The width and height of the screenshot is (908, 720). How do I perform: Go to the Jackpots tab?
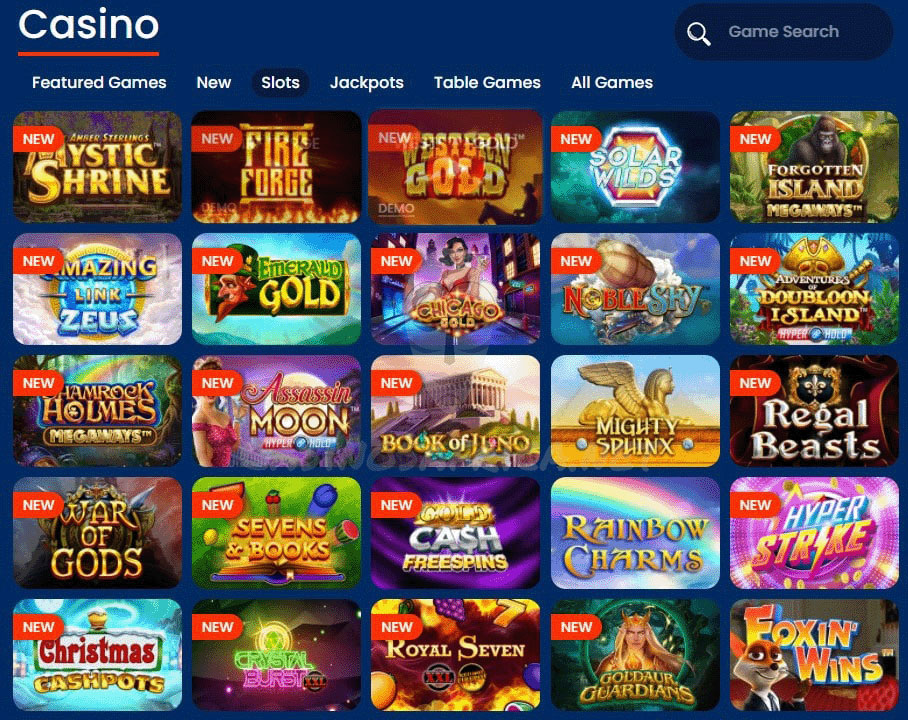click(x=367, y=83)
